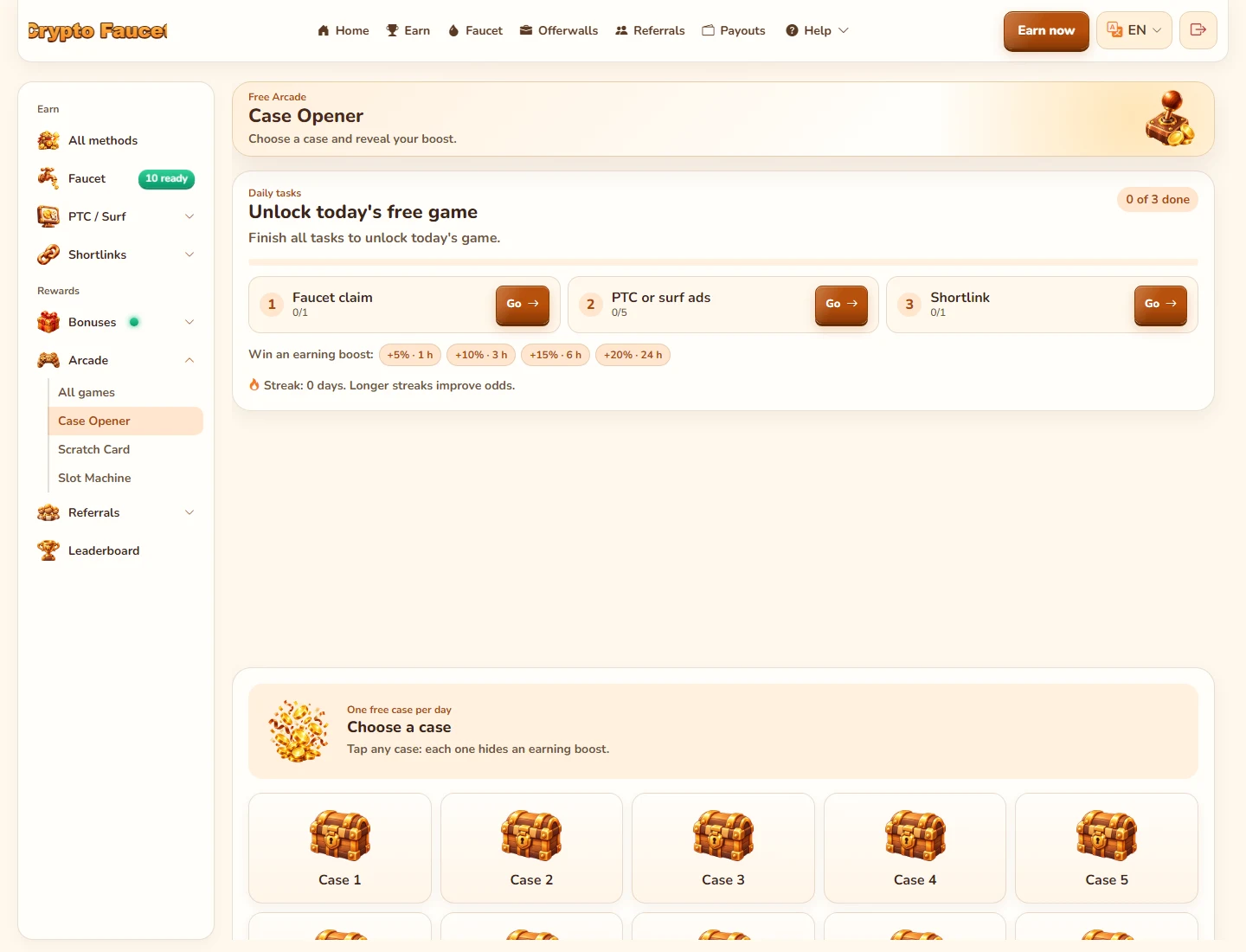This screenshot has height=952, width=1246.
Task: Expand the PTC / Surf chevron
Action: (189, 216)
